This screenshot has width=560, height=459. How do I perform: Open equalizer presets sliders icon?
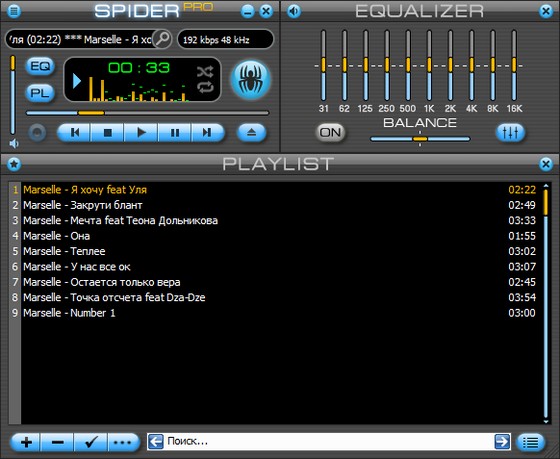coord(510,133)
